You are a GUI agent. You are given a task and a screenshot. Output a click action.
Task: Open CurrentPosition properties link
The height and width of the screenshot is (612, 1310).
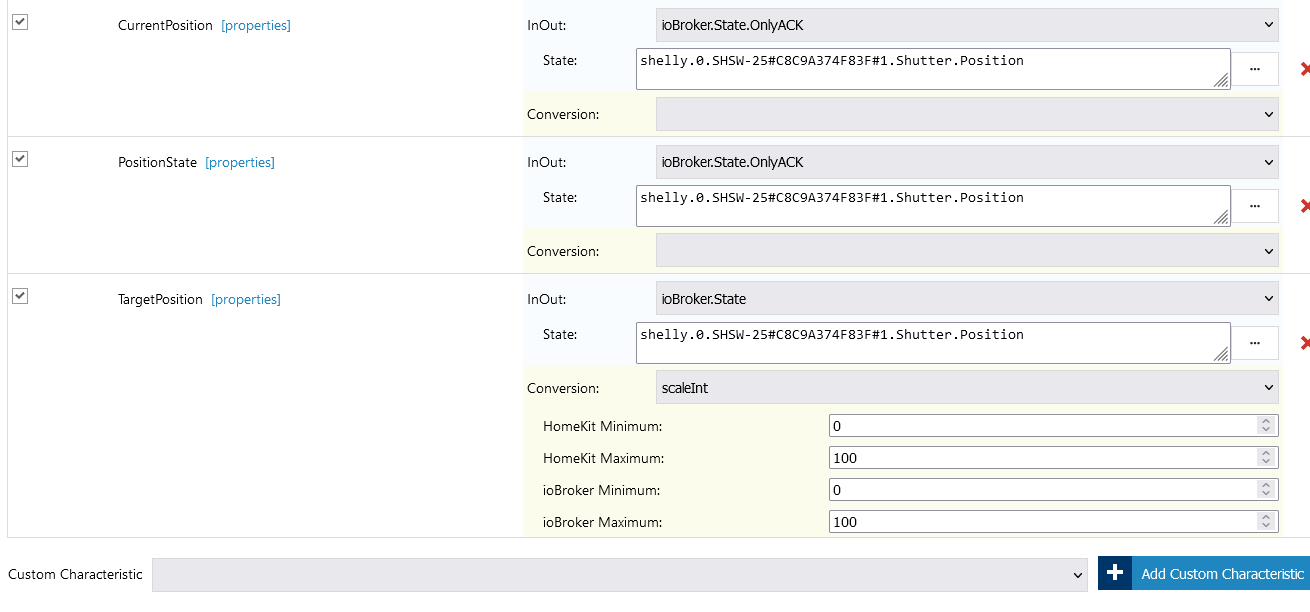pos(256,25)
